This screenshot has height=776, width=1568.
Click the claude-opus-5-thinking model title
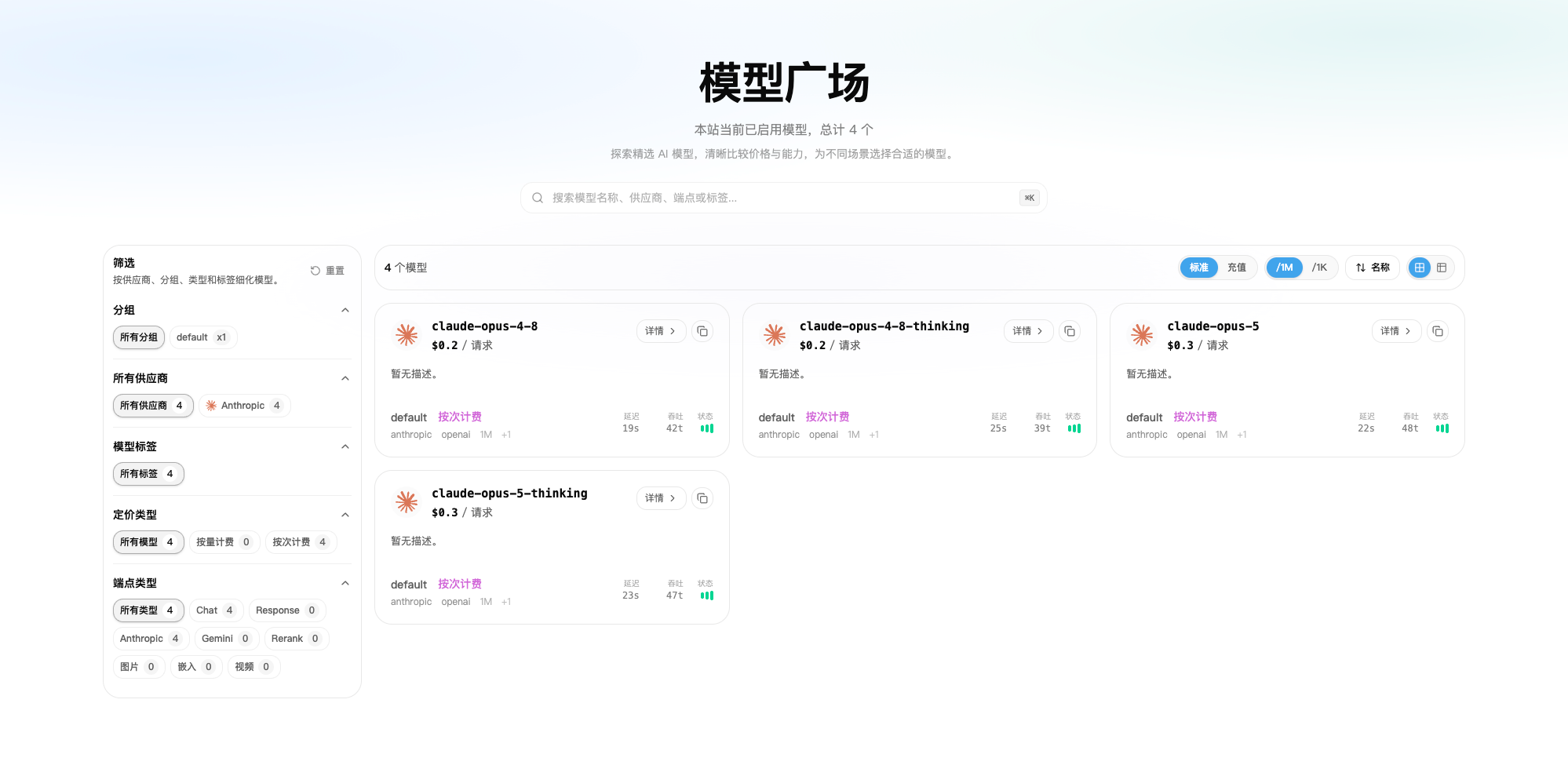coord(509,494)
